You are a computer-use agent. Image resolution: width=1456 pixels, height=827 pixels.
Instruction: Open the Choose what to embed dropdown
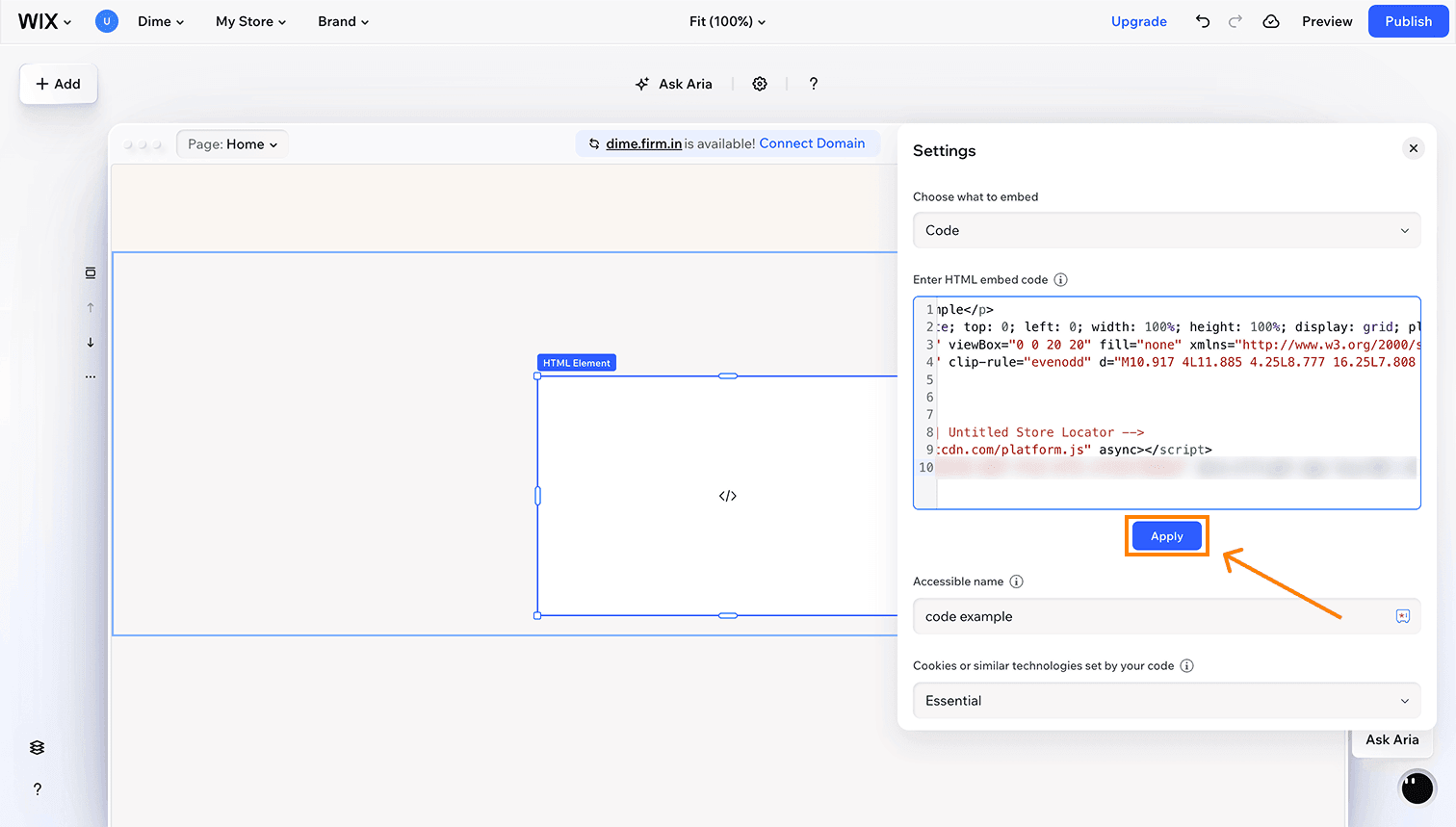tap(1166, 230)
